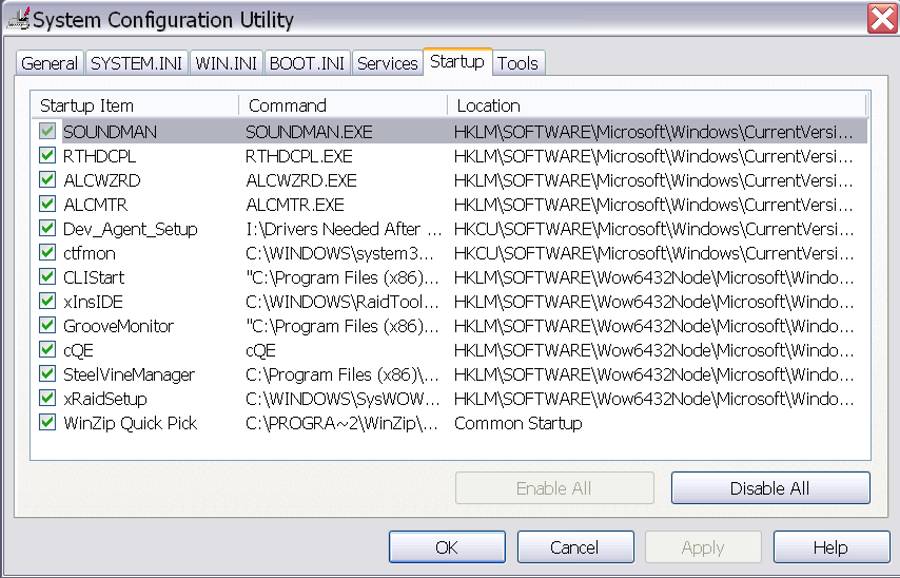
Task: Click the xRaidSetup item name
Action: [105, 398]
